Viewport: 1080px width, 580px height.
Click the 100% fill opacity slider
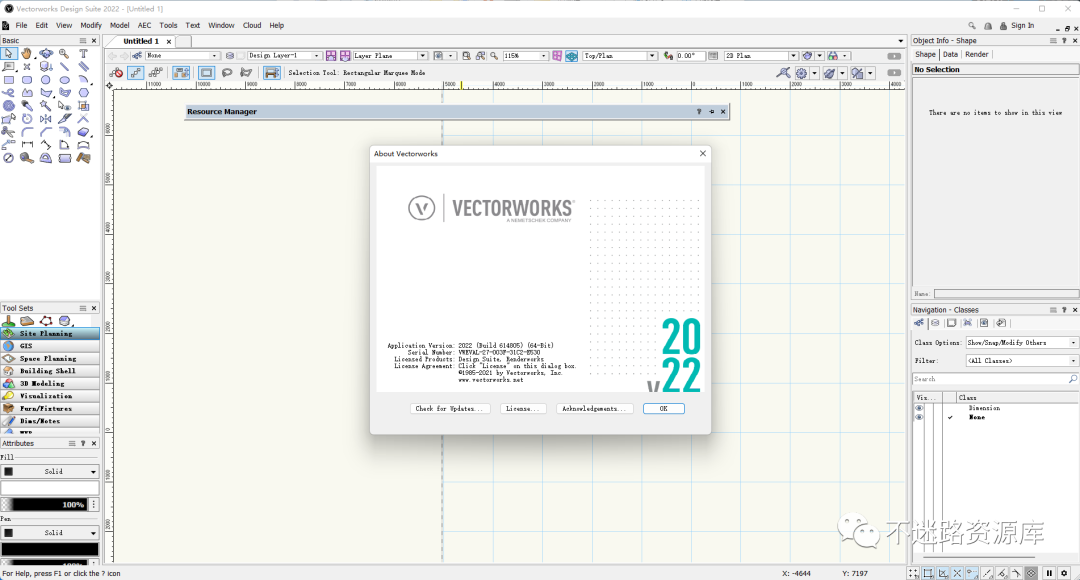[x=45, y=505]
